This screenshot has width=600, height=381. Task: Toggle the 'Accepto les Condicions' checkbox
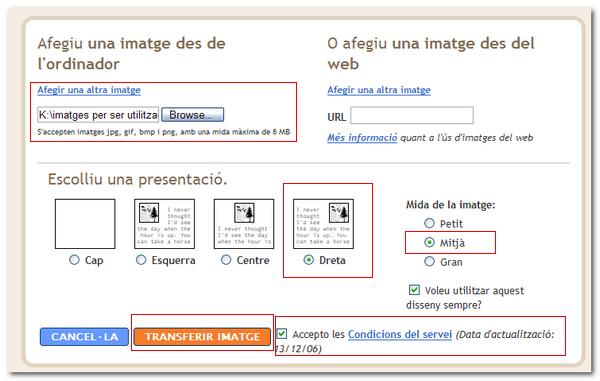(282, 334)
